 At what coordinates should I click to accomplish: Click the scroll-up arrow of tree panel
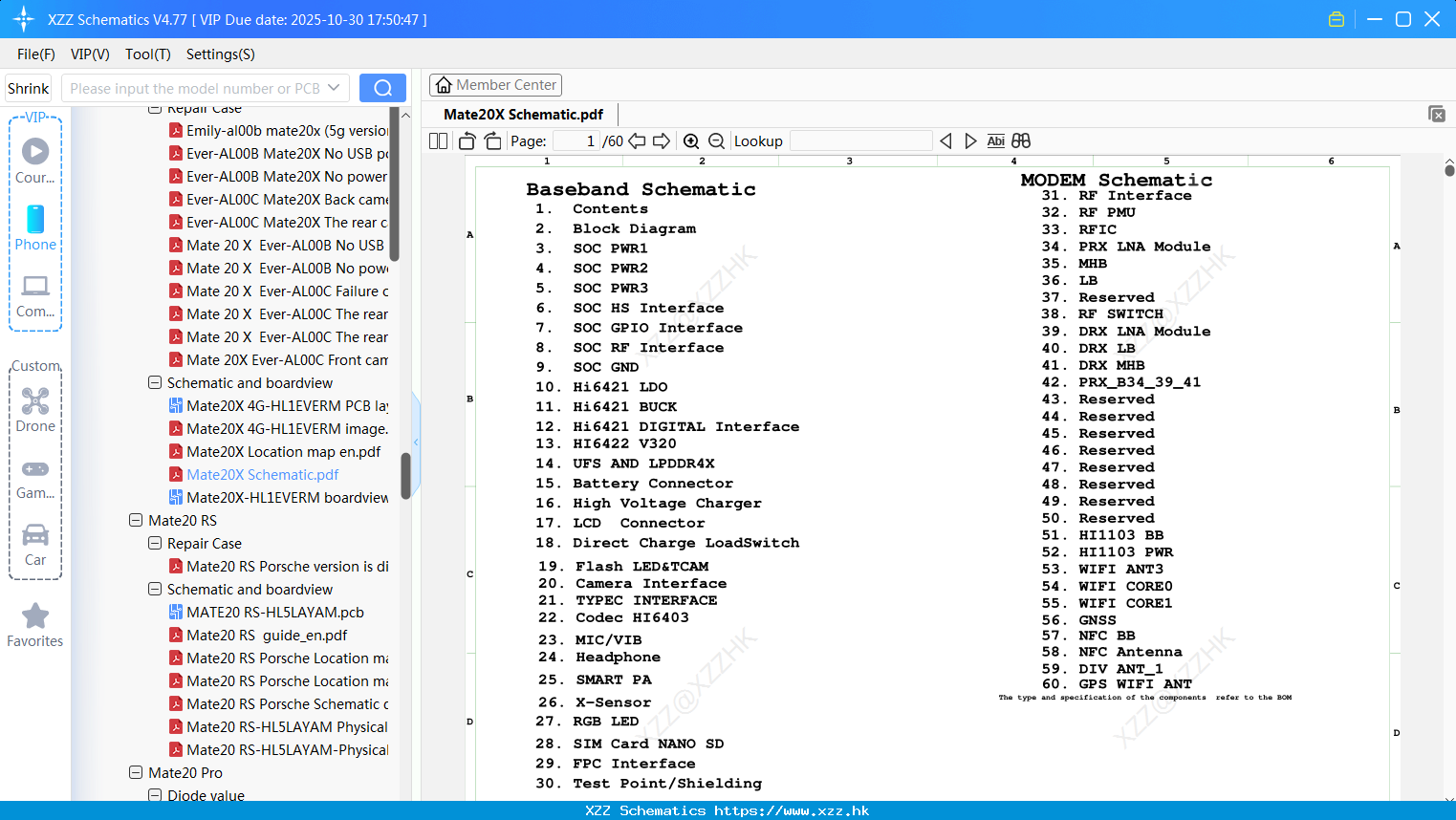405,115
